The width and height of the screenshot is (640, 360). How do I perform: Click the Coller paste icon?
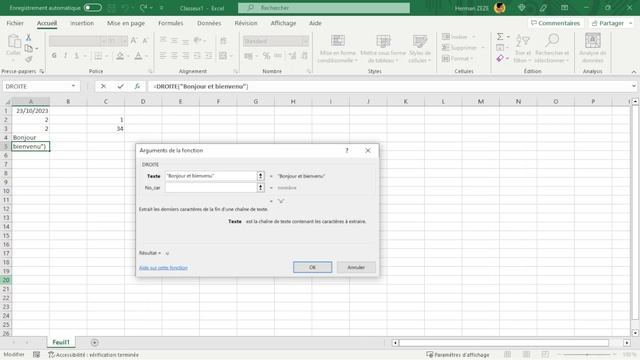point(14,41)
